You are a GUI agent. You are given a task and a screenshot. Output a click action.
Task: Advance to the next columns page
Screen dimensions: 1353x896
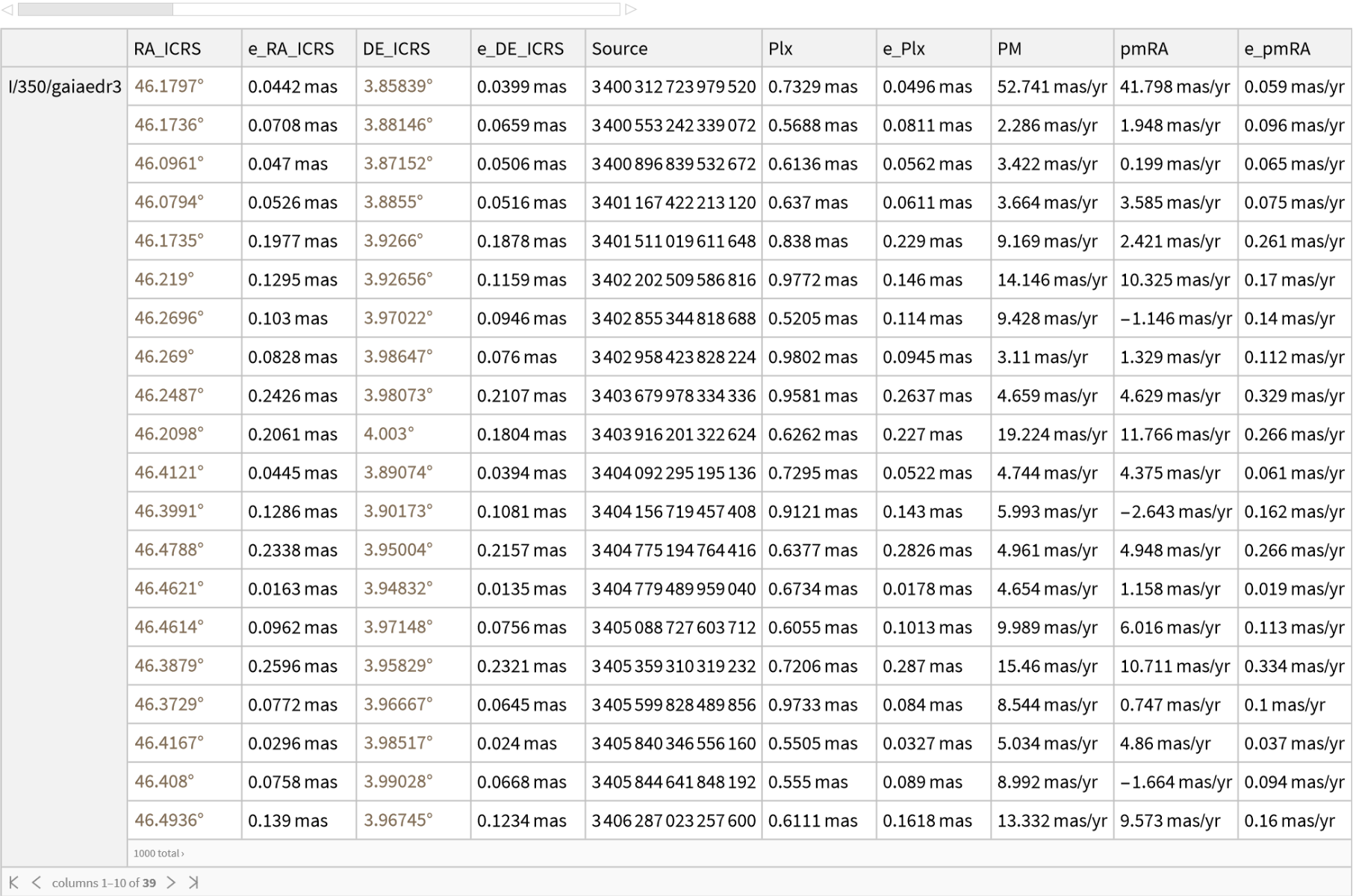[x=171, y=883]
